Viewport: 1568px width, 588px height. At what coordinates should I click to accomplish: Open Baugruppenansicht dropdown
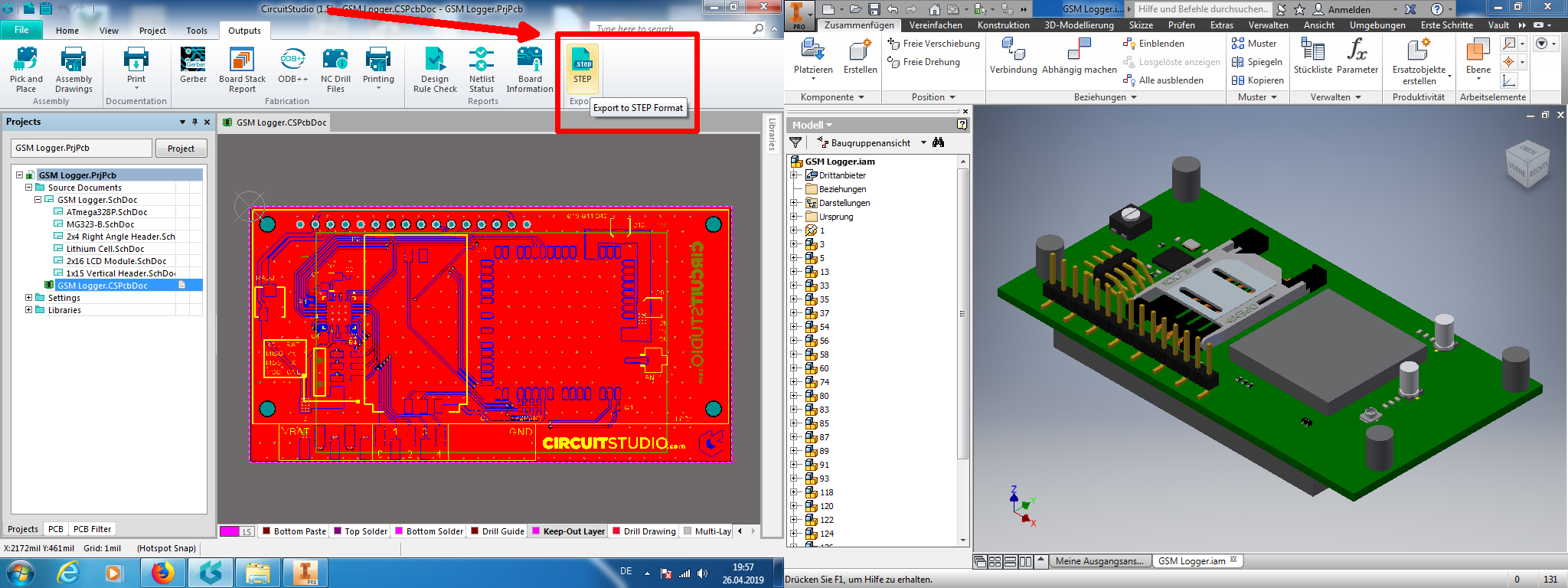923,142
